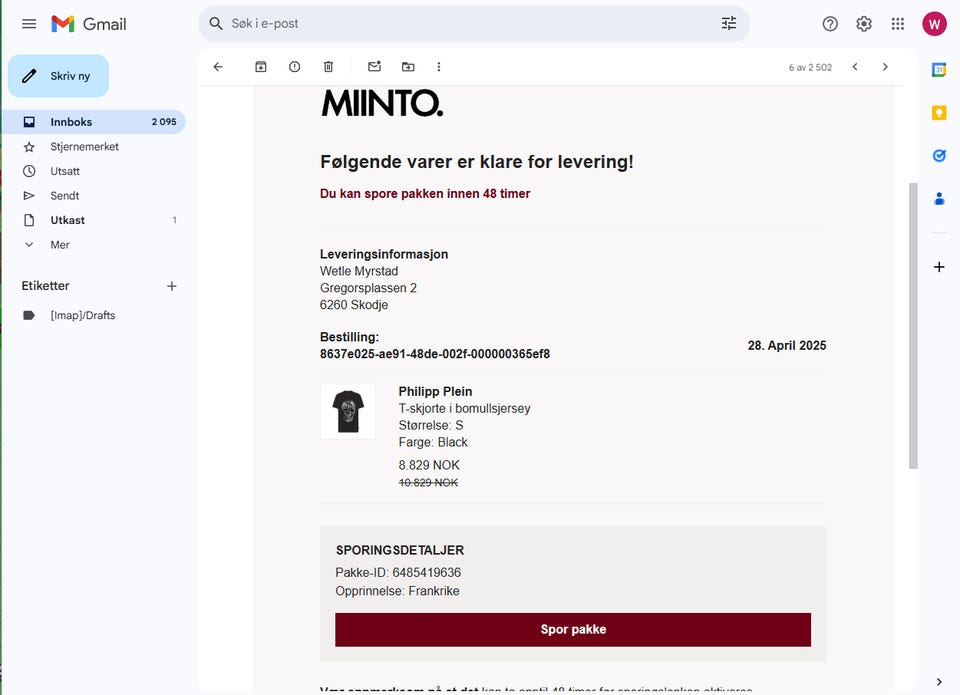Open the more actions menu
The height and width of the screenshot is (695, 960).
coord(438,67)
